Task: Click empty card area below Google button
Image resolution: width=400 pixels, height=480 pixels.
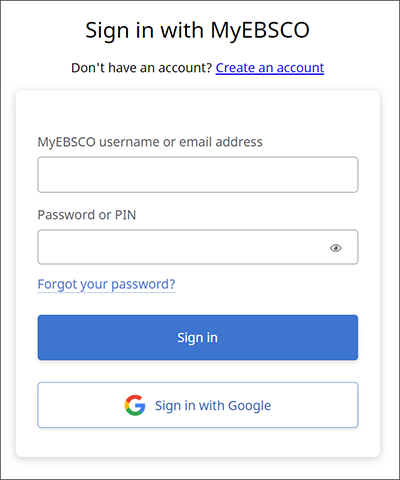Action: (x=198, y=442)
